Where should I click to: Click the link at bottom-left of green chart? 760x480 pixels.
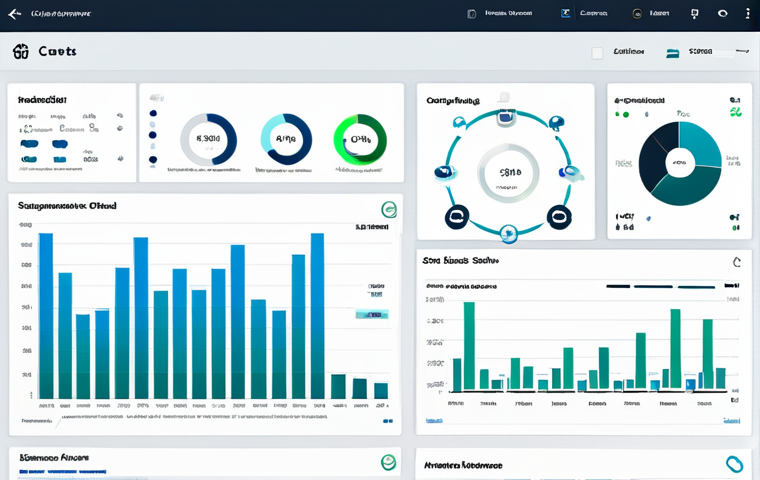coord(434,420)
